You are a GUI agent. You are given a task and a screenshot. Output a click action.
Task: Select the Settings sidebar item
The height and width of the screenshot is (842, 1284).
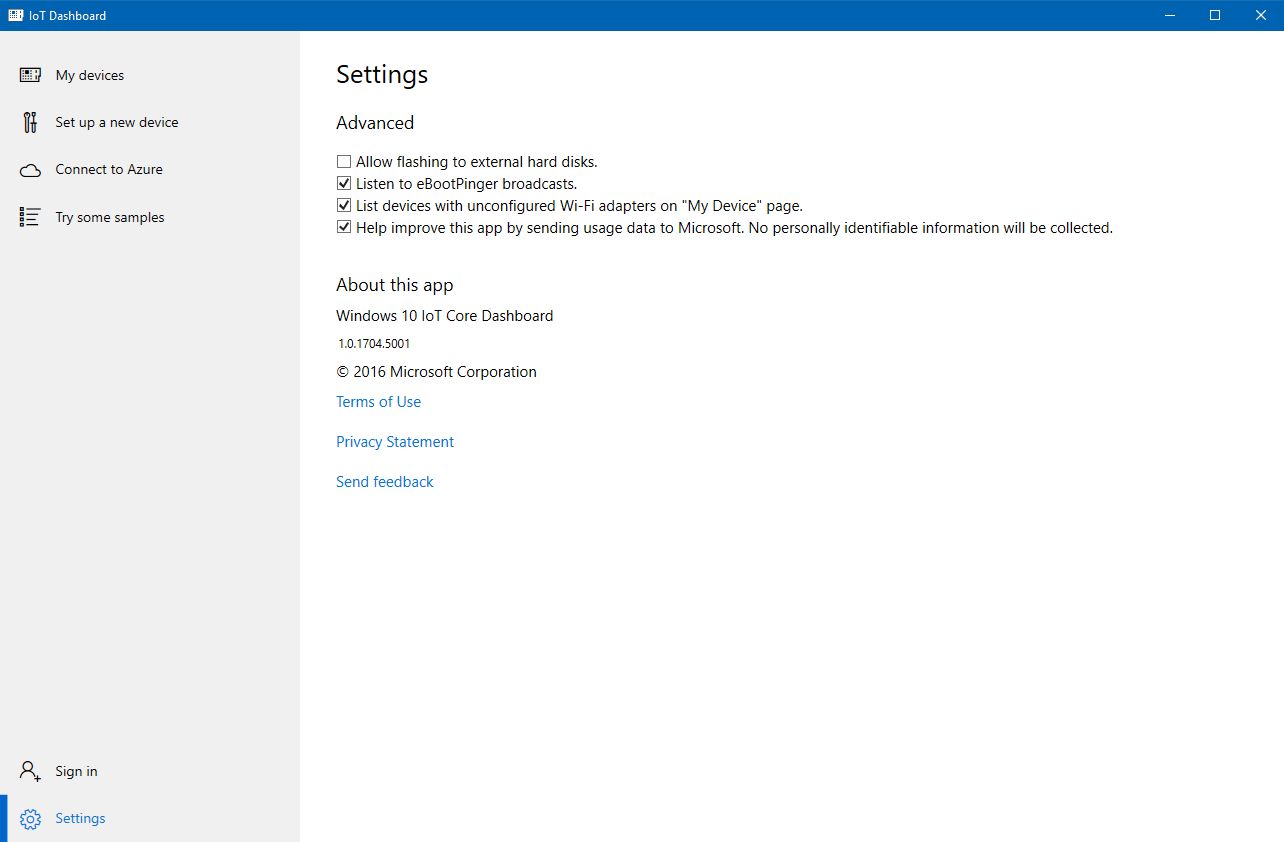point(150,819)
